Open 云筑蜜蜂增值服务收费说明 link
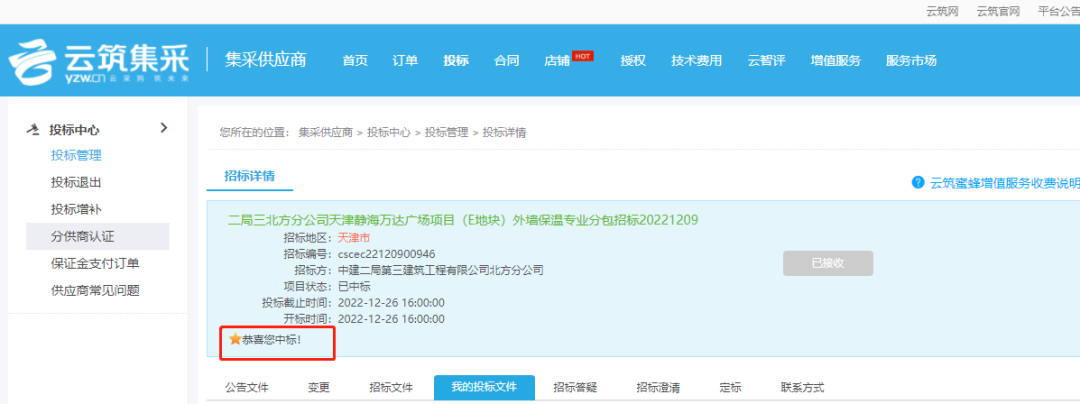 (1004, 183)
